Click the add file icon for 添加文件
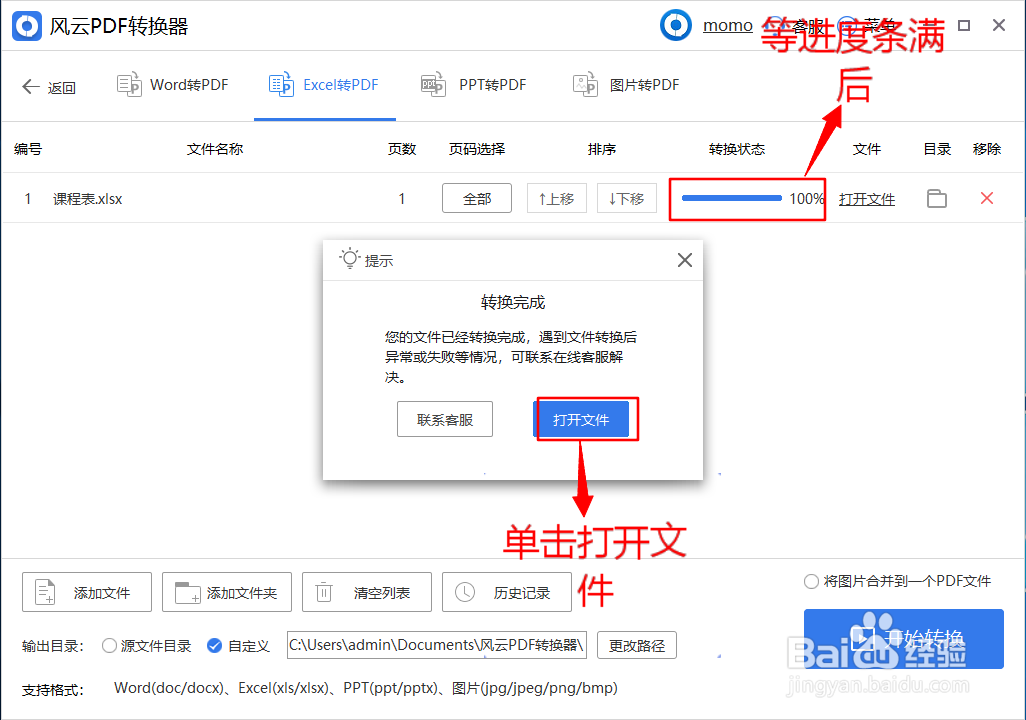 tap(44, 592)
